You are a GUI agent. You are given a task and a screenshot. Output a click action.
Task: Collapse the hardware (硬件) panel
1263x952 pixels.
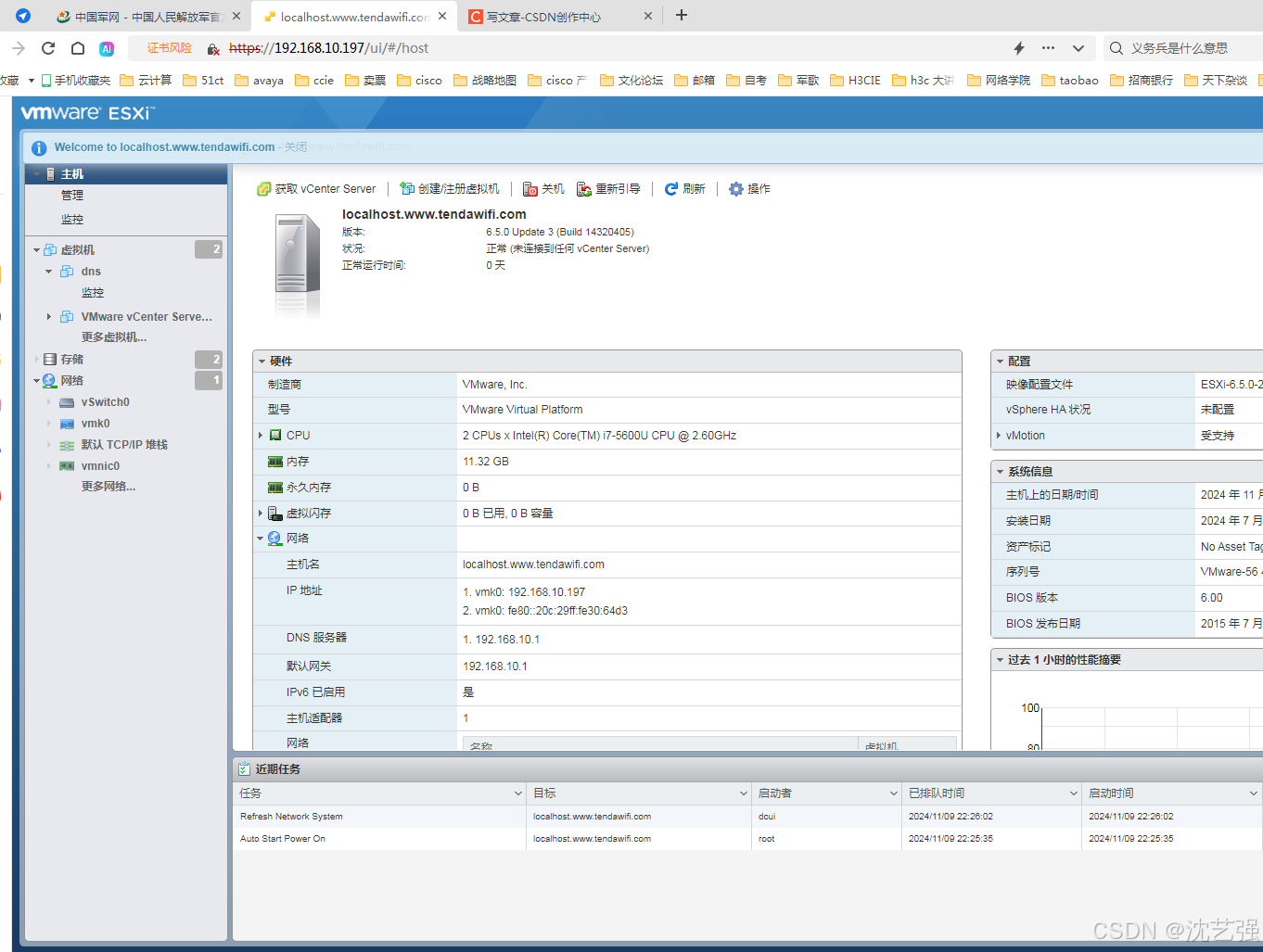(x=262, y=362)
